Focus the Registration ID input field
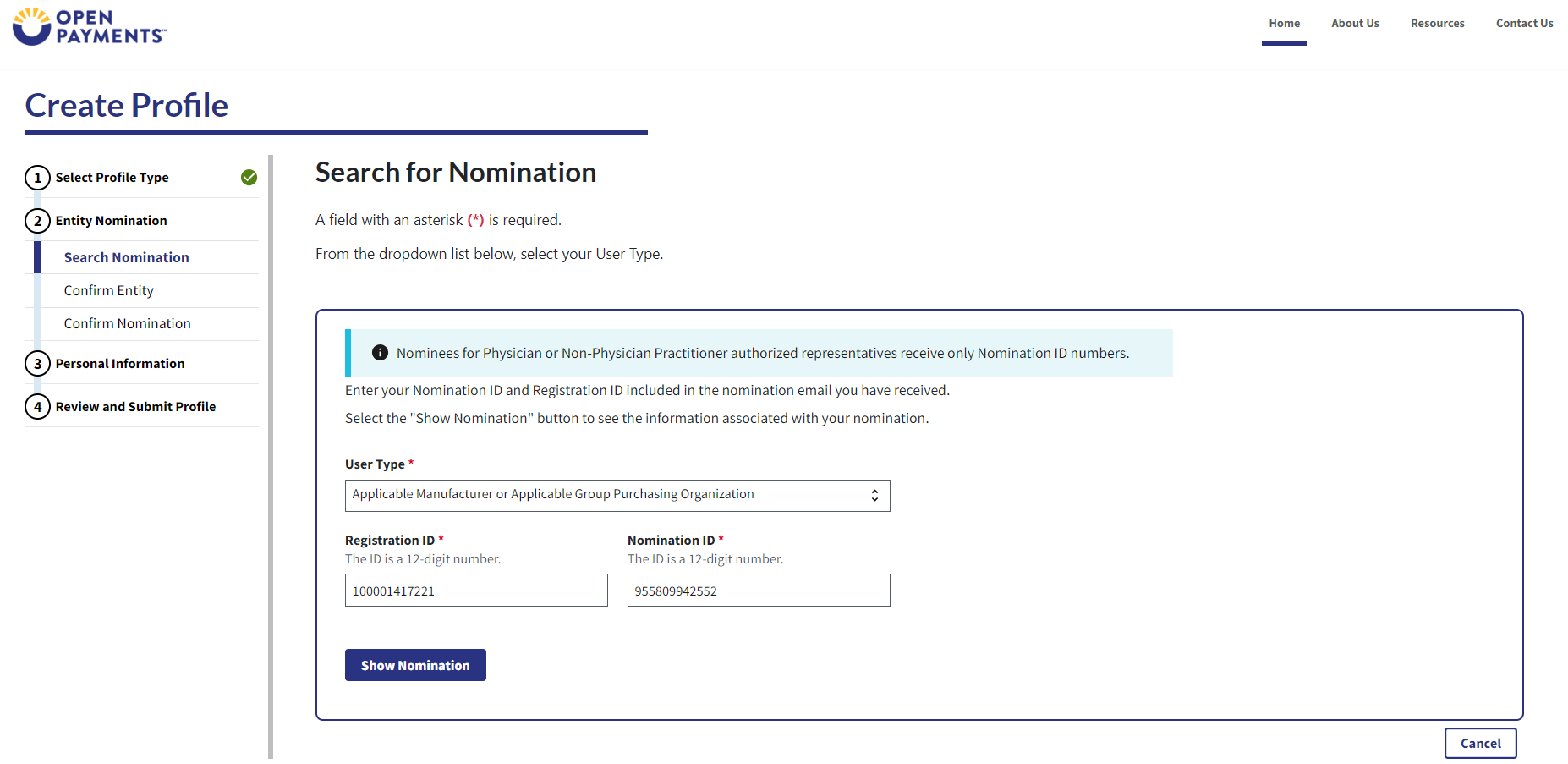 point(476,591)
